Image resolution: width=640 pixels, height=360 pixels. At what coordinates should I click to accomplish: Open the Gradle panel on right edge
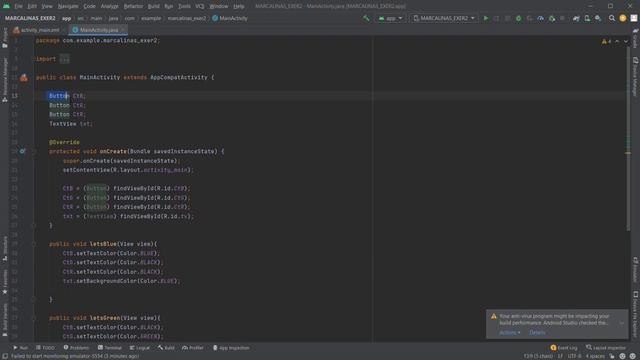tap(636, 38)
